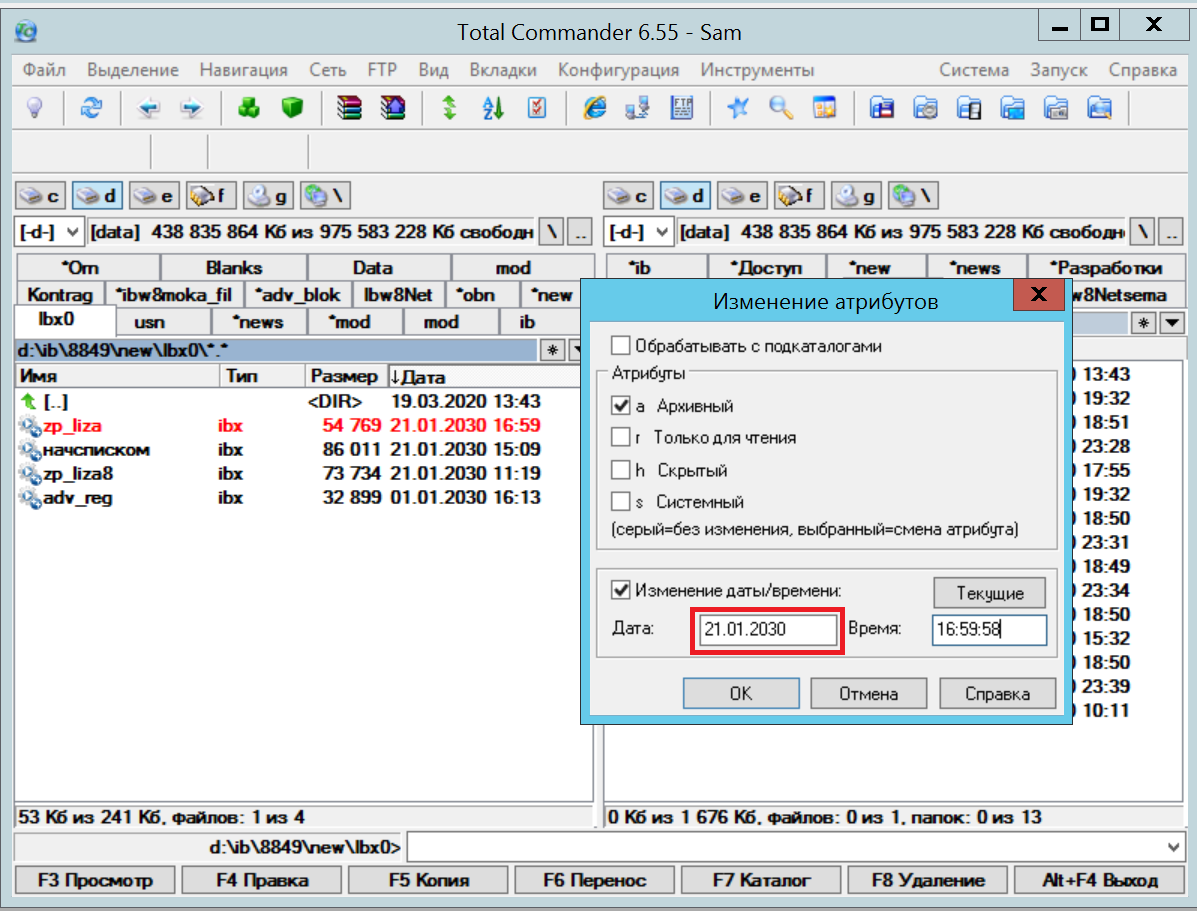1197x911 pixels.
Task: Click the books icon with blue arrow
Action: [x=392, y=108]
